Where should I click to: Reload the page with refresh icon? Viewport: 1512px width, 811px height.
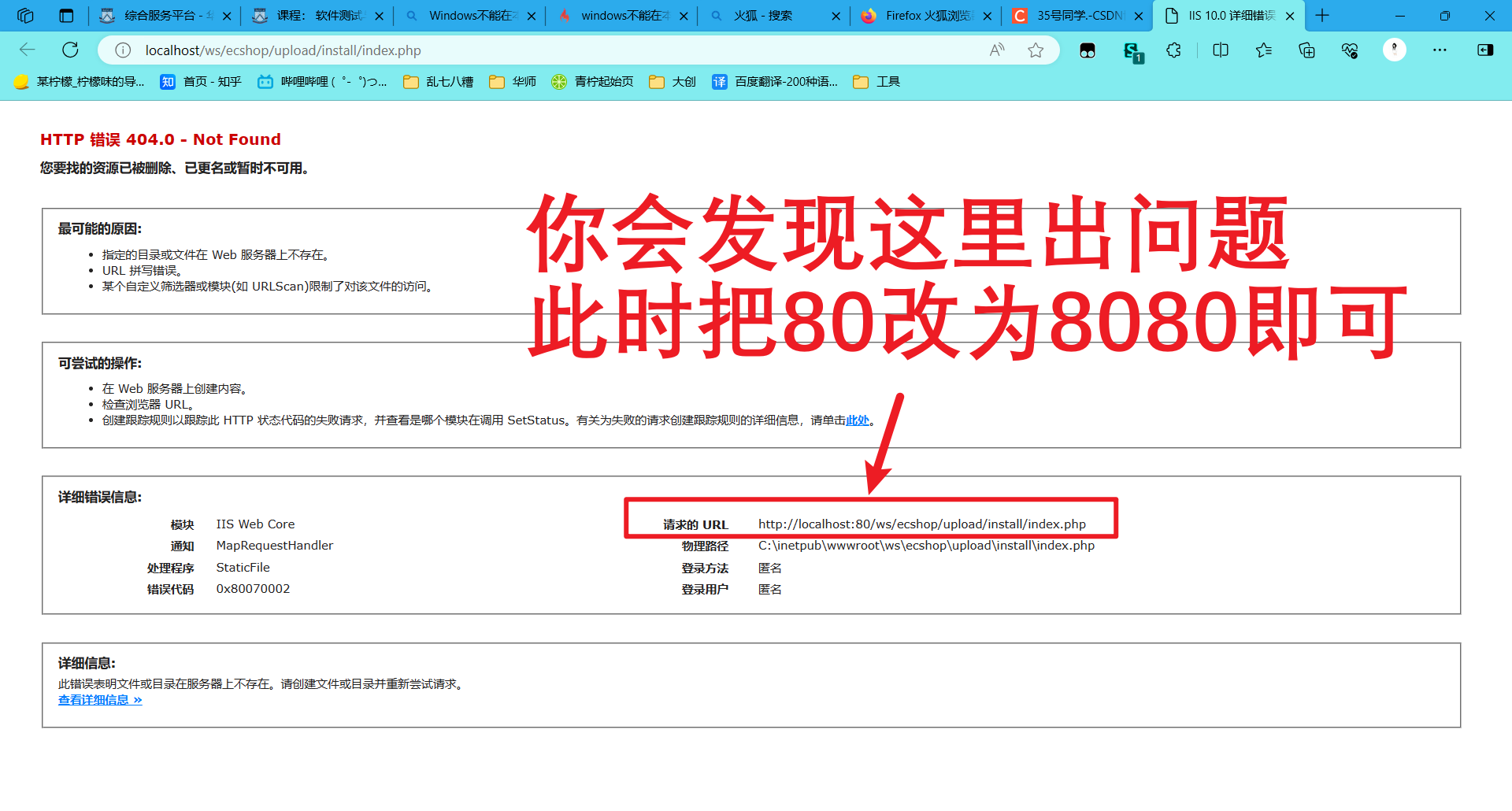click(70, 50)
